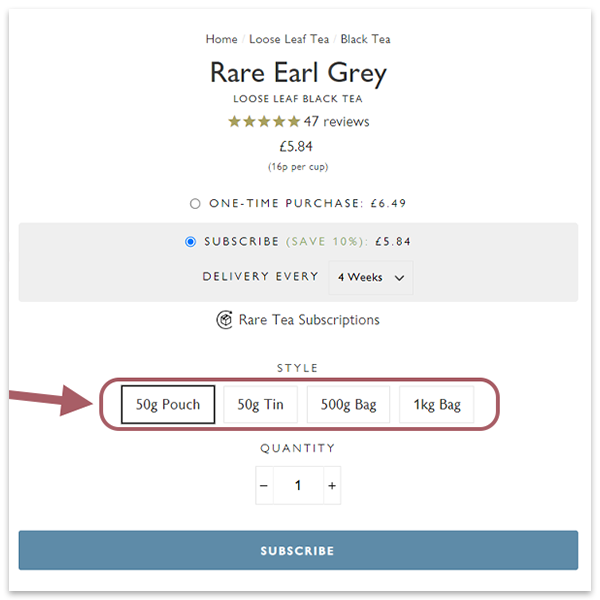Go to Home breadcrumb link
Image resolution: width=600 pixels, height=600 pixels.
[221, 39]
